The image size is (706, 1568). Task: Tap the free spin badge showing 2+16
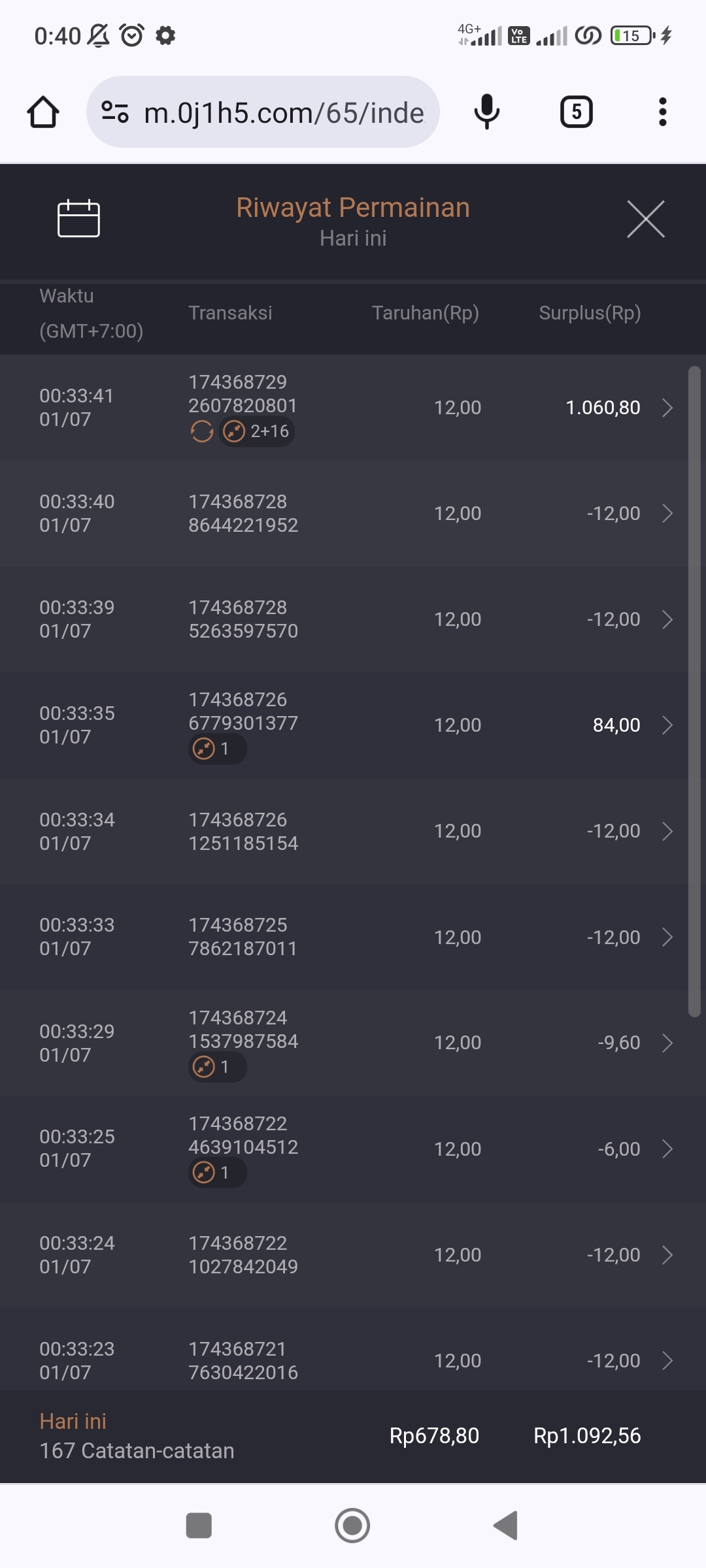click(x=257, y=431)
